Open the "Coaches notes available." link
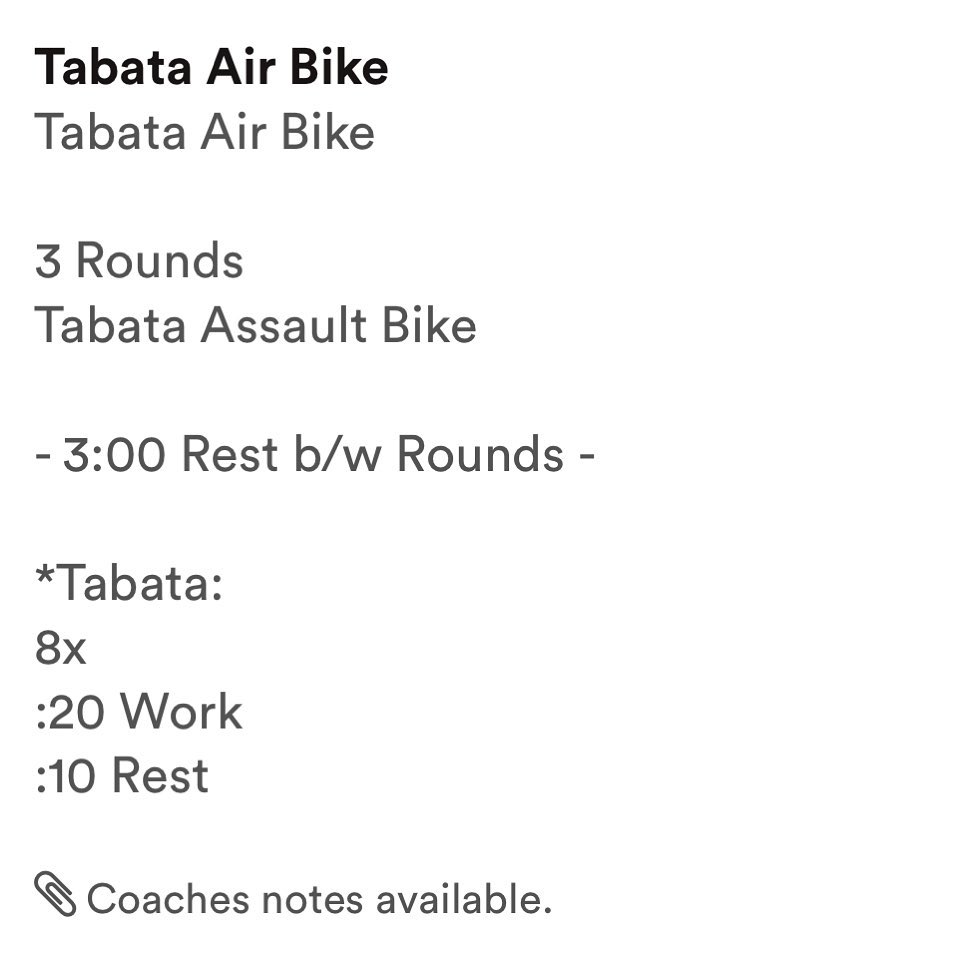The width and height of the screenshot is (980, 980). pyautogui.click(x=319, y=899)
